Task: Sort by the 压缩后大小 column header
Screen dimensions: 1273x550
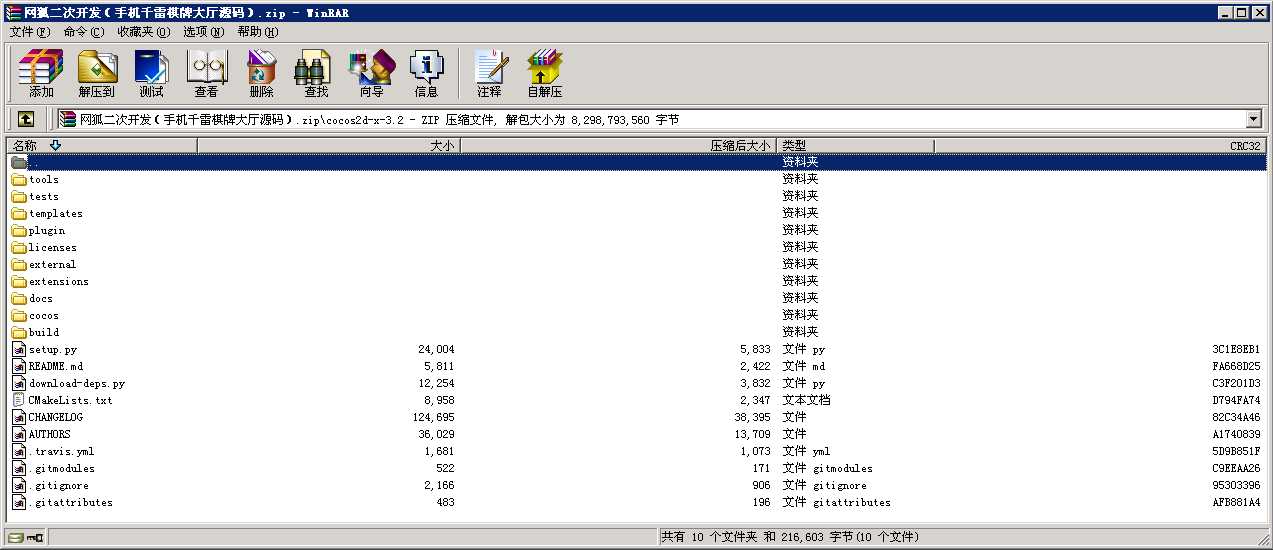Action: point(618,146)
